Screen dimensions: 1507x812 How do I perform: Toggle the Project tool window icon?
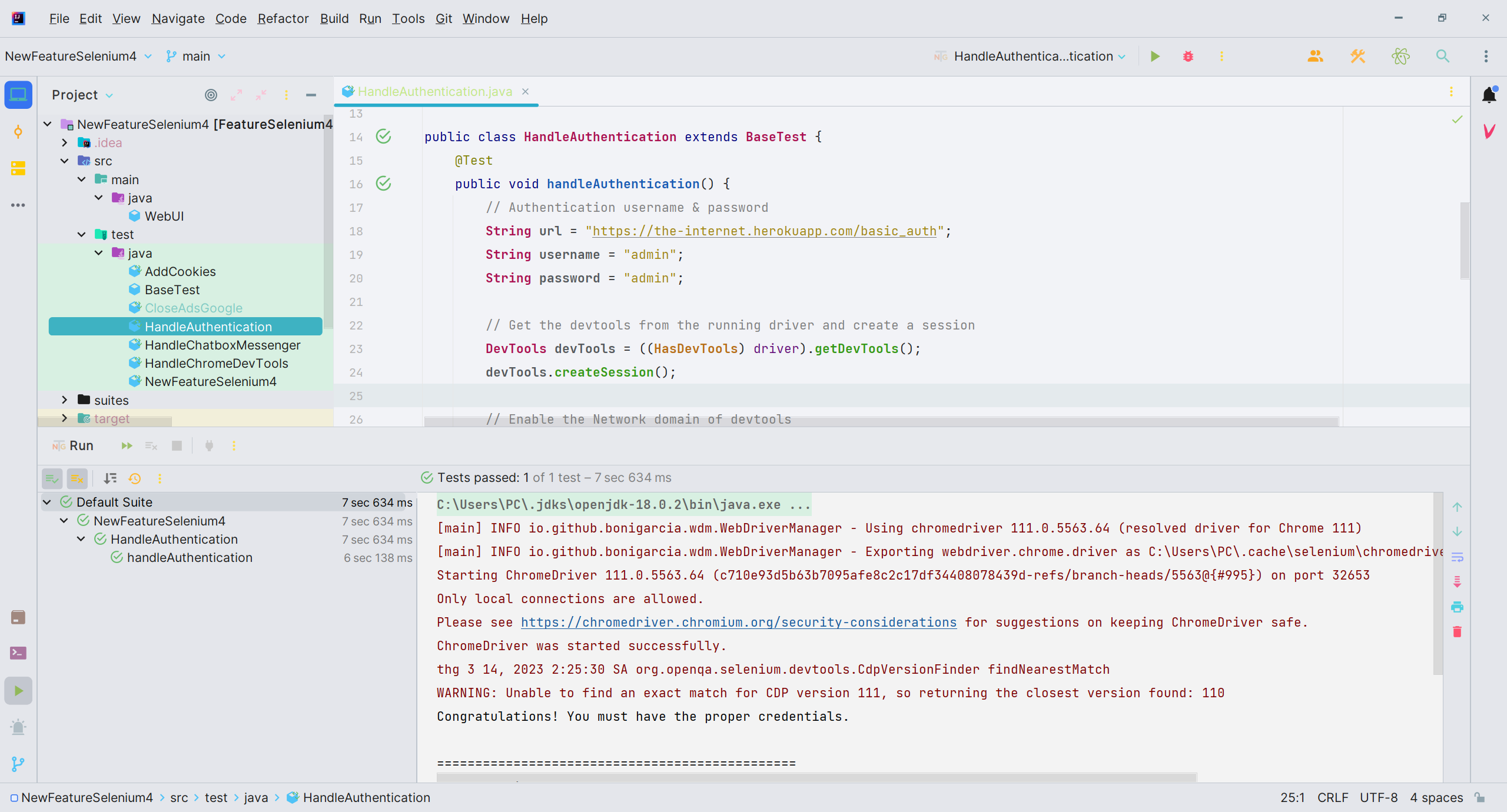[18, 95]
